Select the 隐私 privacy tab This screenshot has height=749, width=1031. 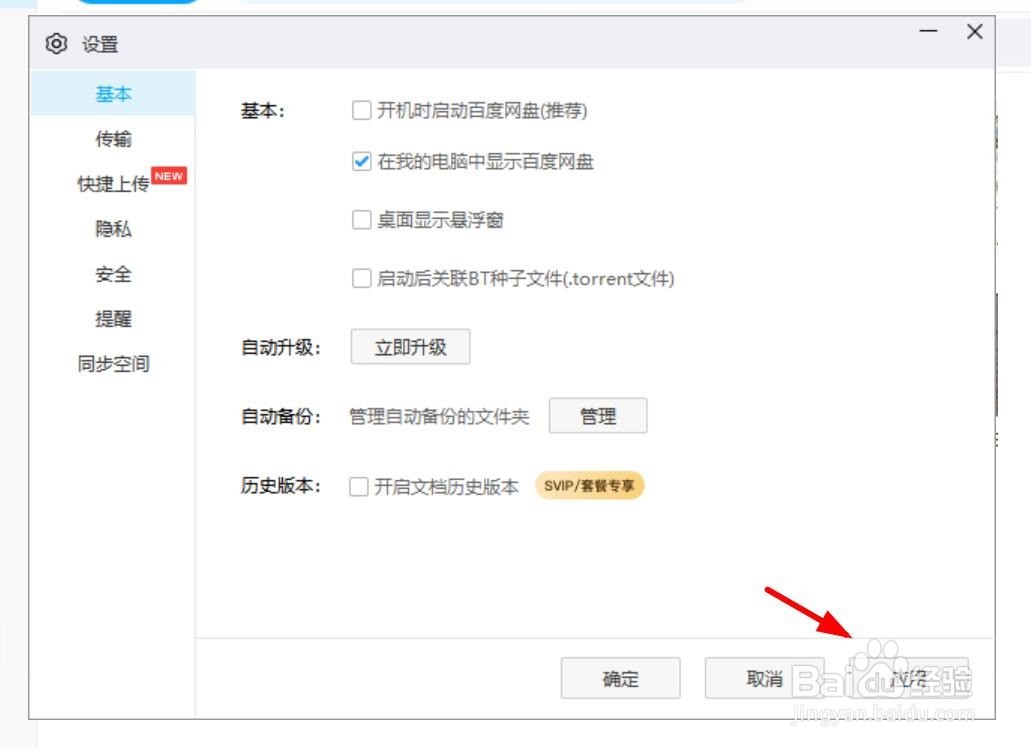114,229
